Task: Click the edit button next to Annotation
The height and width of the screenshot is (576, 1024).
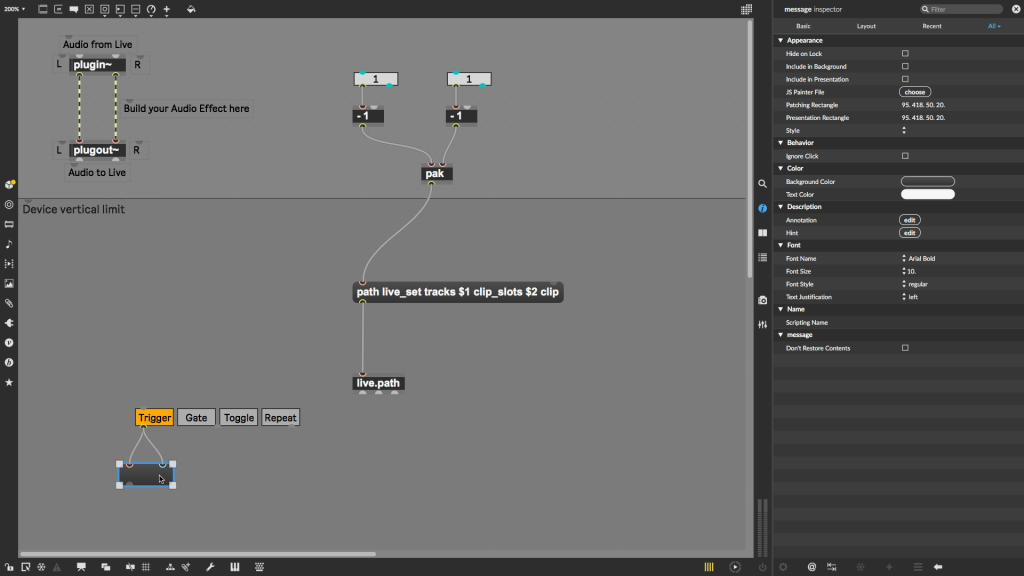Action: coord(910,220)
